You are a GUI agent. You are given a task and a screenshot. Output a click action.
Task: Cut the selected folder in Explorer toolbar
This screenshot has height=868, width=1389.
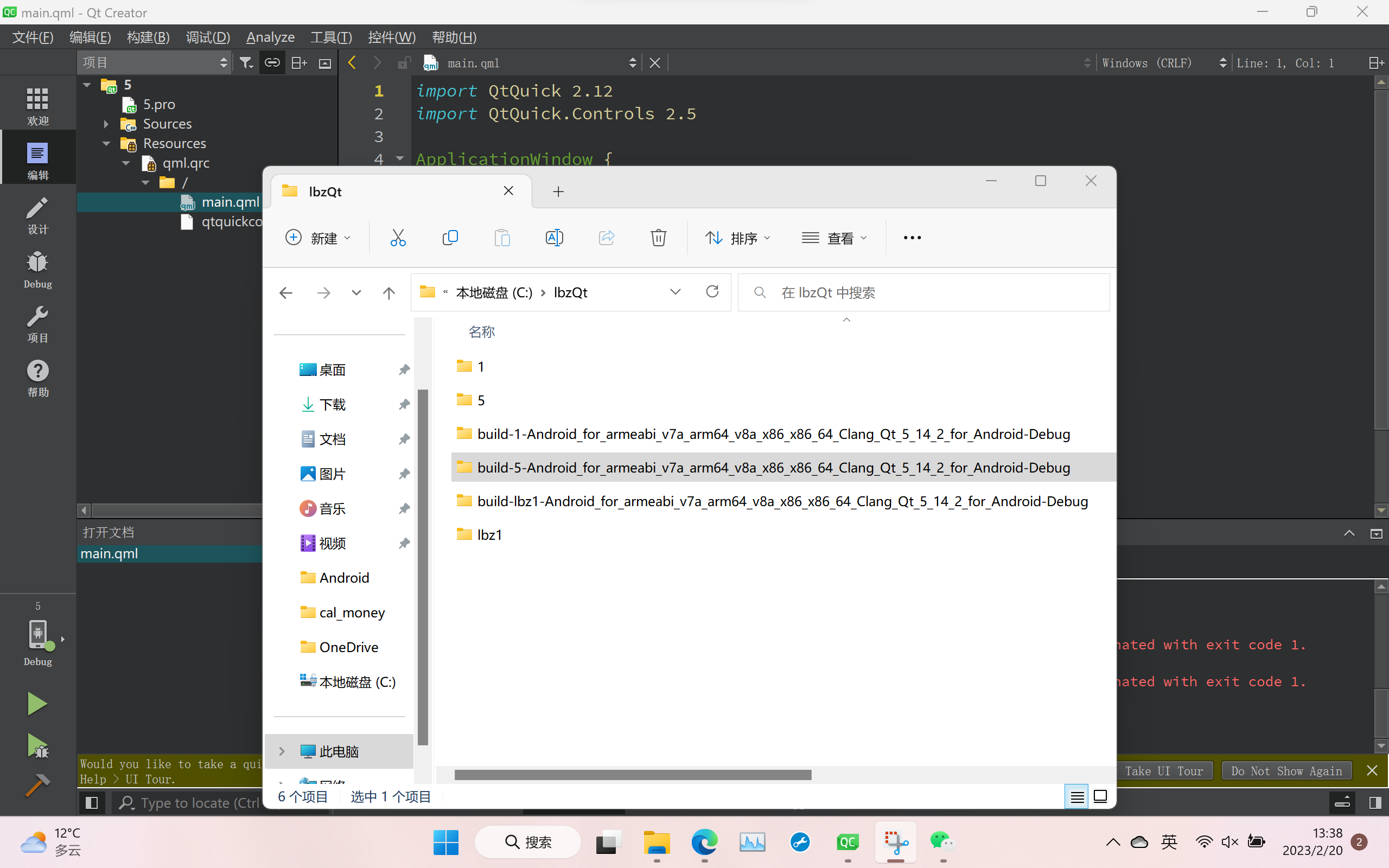(398, 237)
